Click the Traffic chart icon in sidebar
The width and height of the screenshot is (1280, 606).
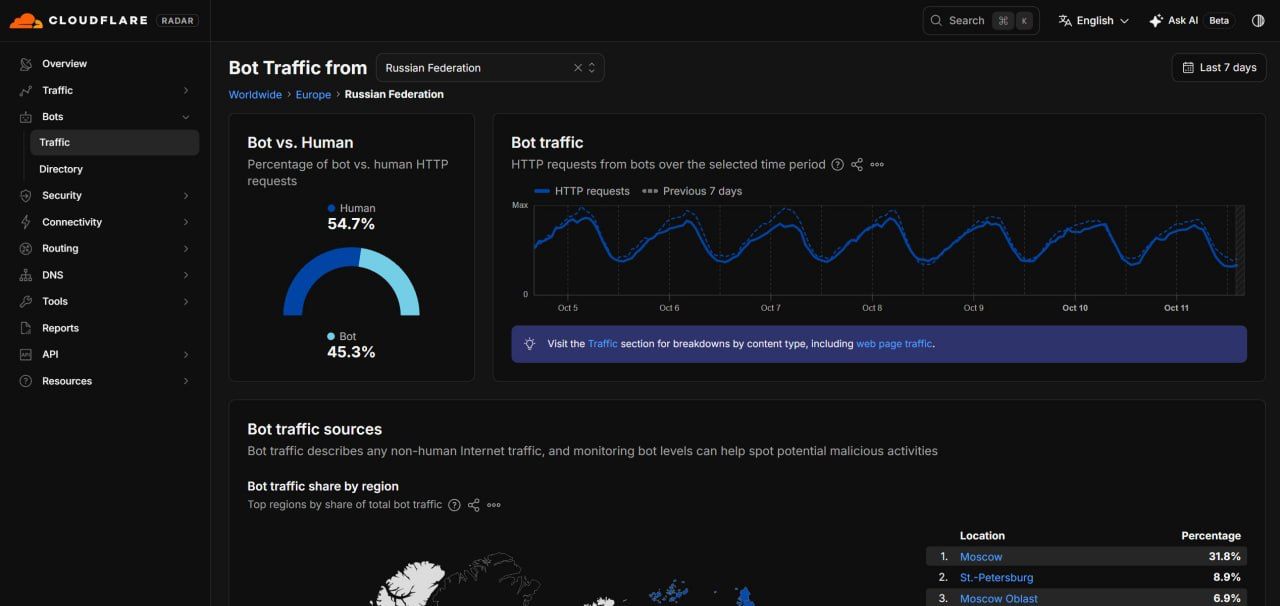[x=25, y=90]
